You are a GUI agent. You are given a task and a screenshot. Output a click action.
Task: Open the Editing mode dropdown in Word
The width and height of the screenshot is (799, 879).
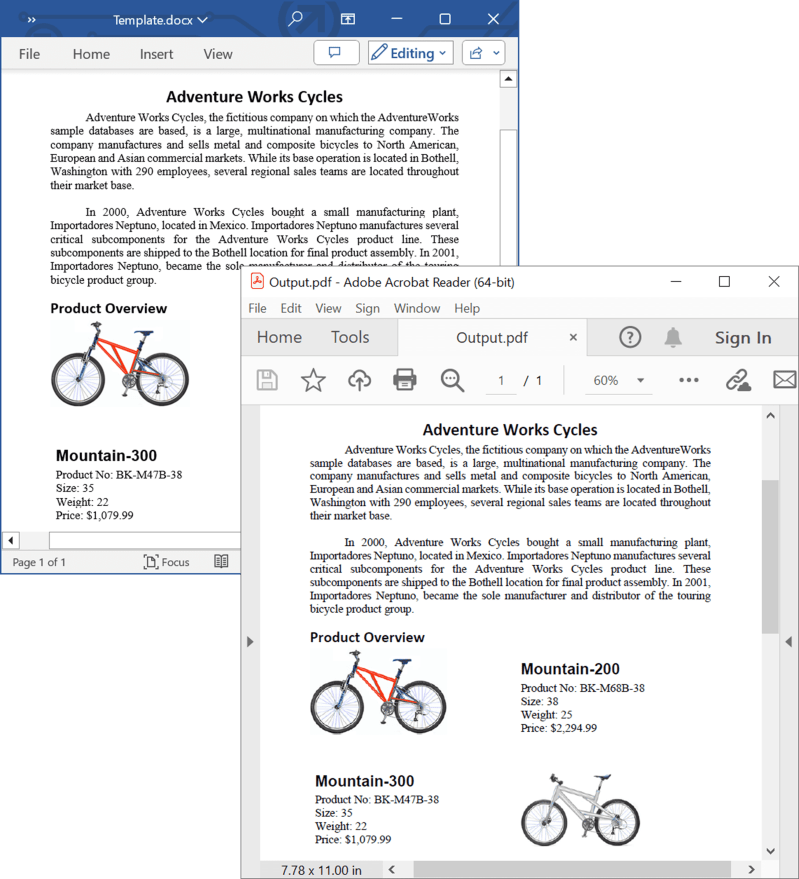click(x=410, y=53)
